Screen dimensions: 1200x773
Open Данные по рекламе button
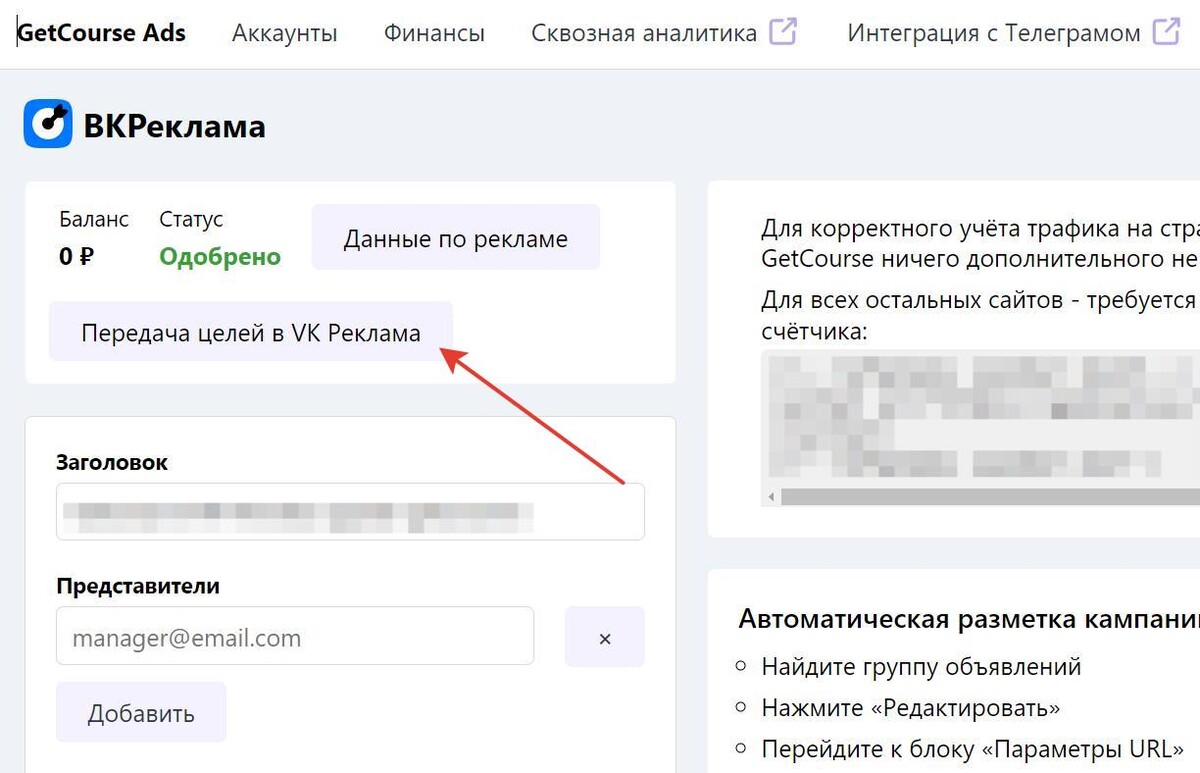point(456,238)
